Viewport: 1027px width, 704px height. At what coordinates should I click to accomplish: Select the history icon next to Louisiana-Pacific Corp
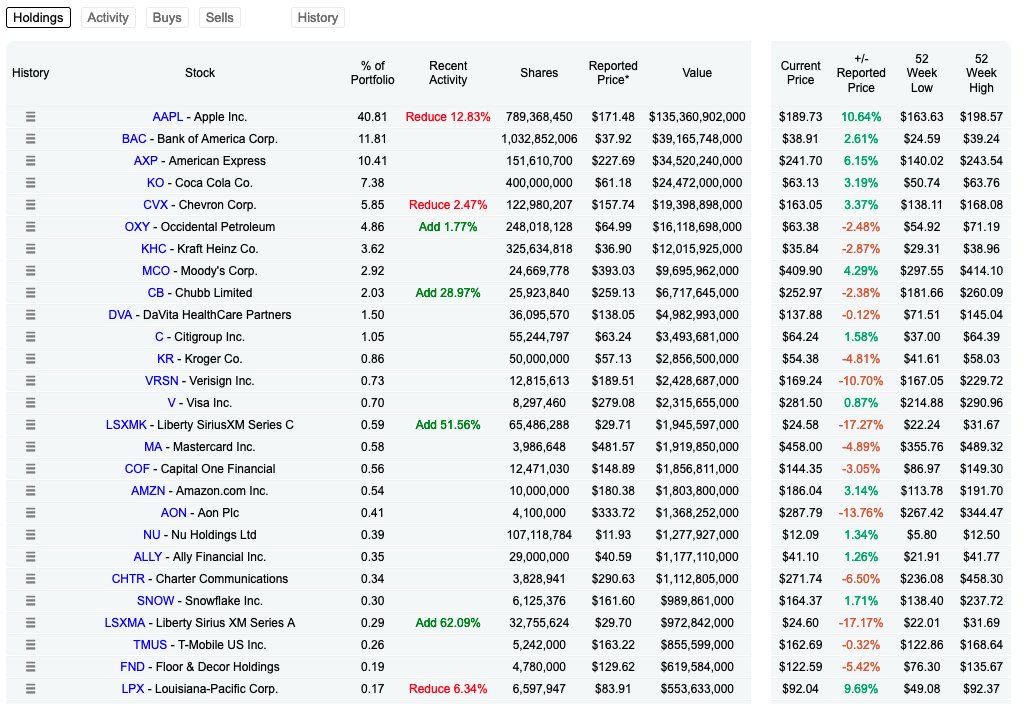[x=31, y=688]
